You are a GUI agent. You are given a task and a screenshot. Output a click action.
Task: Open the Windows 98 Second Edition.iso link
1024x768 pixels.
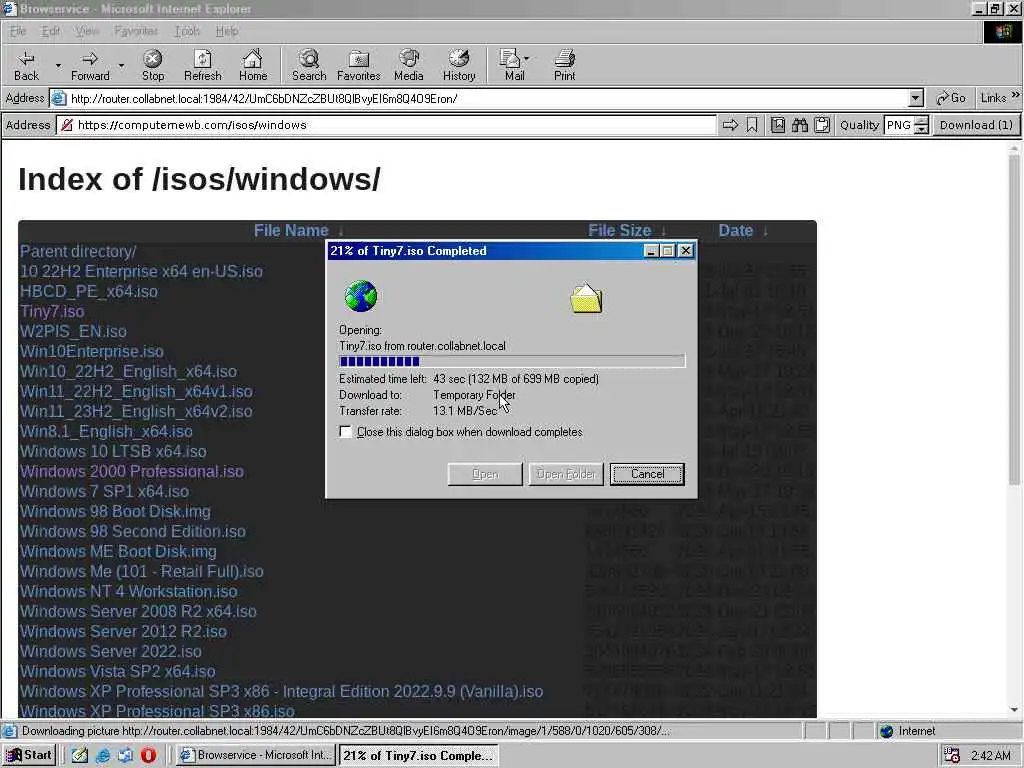(133, 532)
